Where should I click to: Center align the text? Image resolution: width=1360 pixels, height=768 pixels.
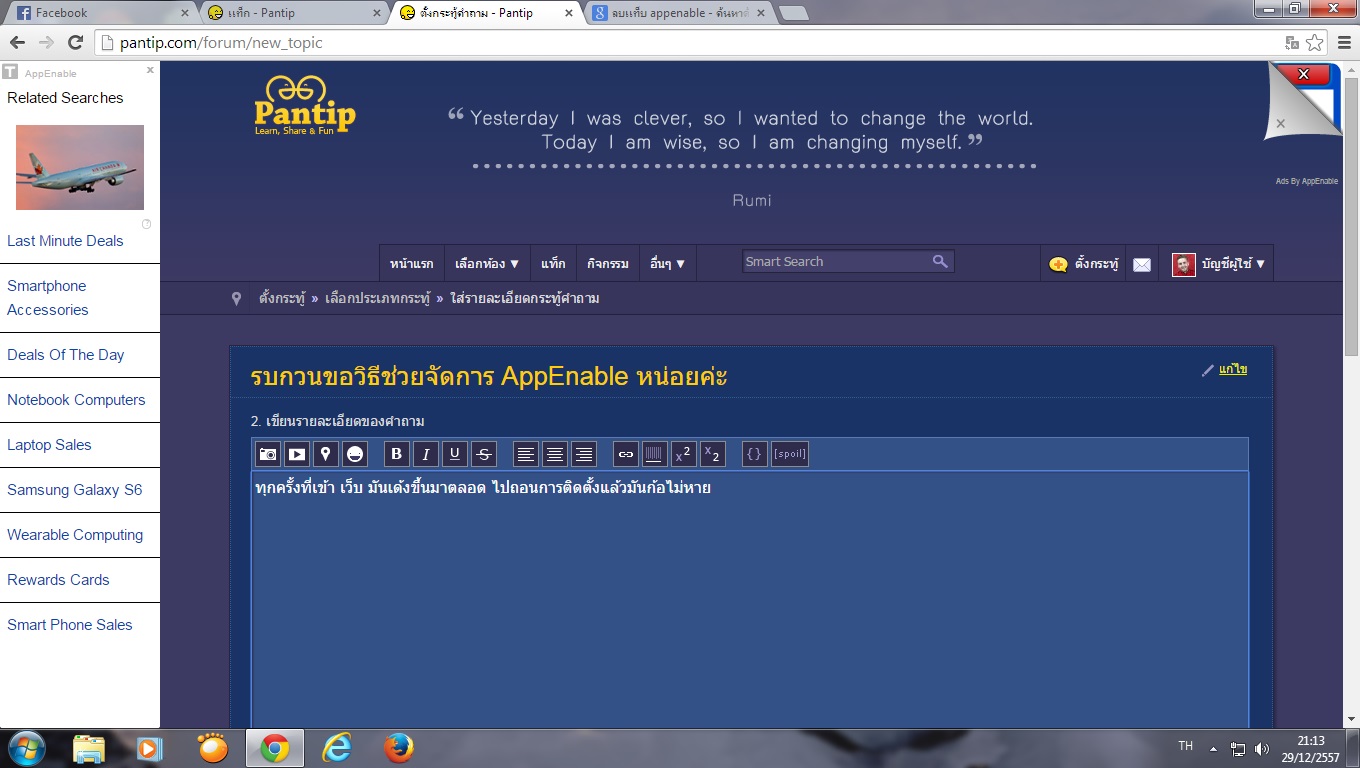(x=555, y=454)
